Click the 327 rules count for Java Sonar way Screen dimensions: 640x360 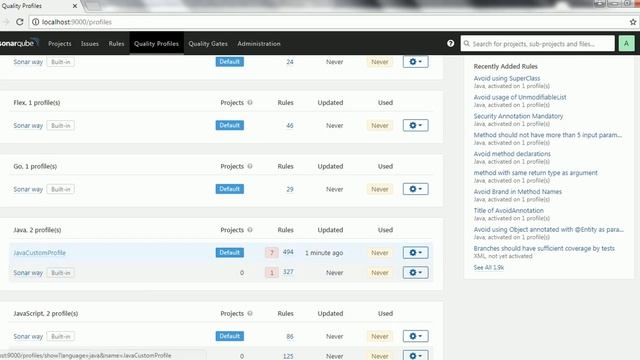(x=288, y=271)
